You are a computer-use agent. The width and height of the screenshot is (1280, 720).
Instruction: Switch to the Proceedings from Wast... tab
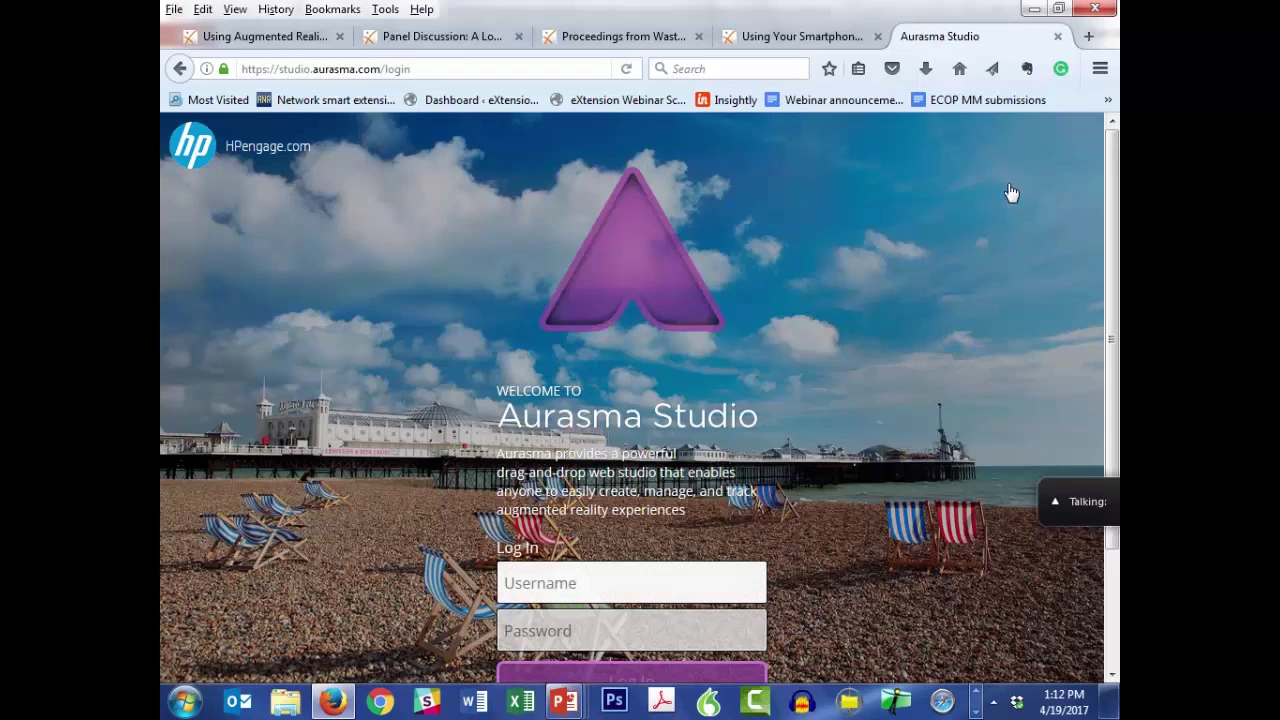(620, 37)
